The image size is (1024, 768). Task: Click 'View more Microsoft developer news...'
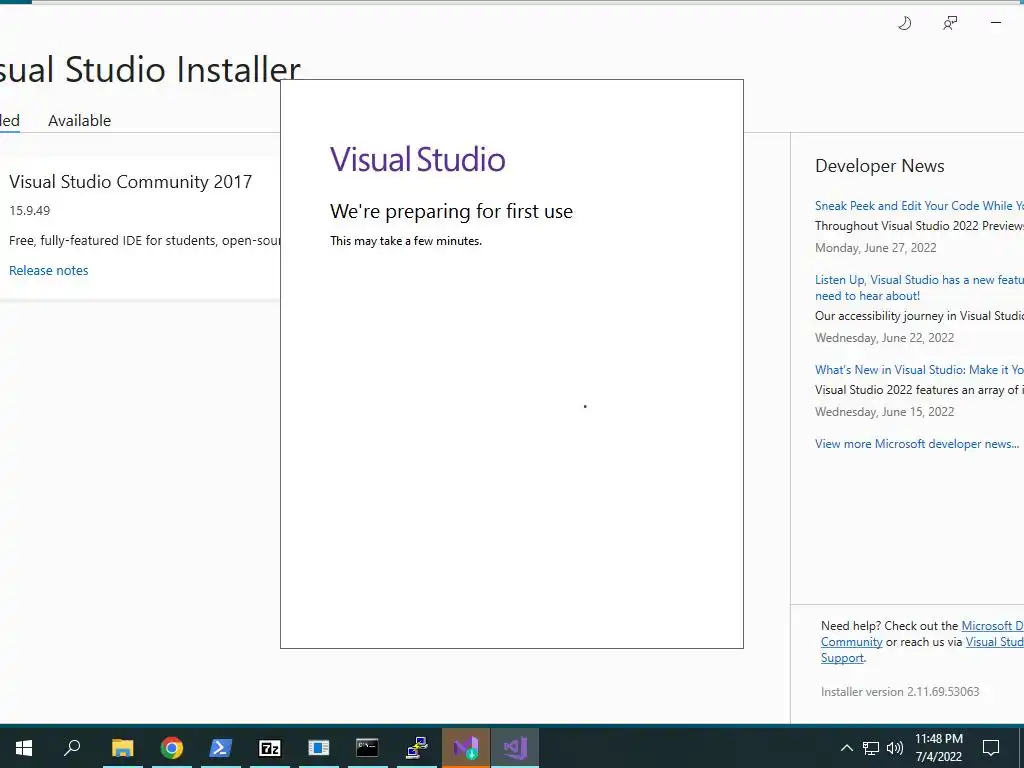tap(917, 443)
